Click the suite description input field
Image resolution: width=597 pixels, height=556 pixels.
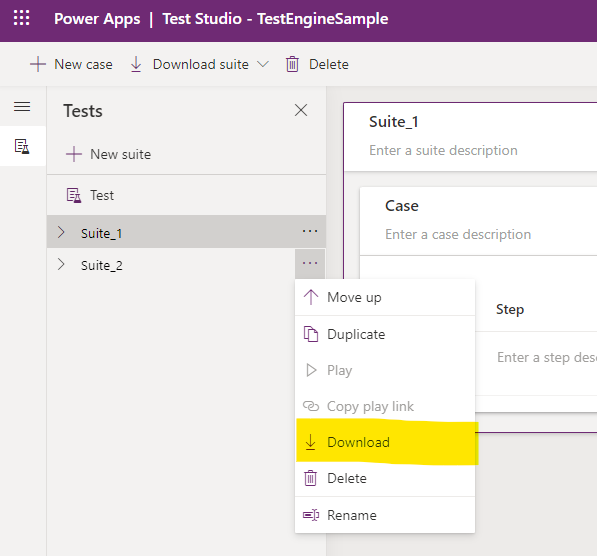[x=443, y=150]
